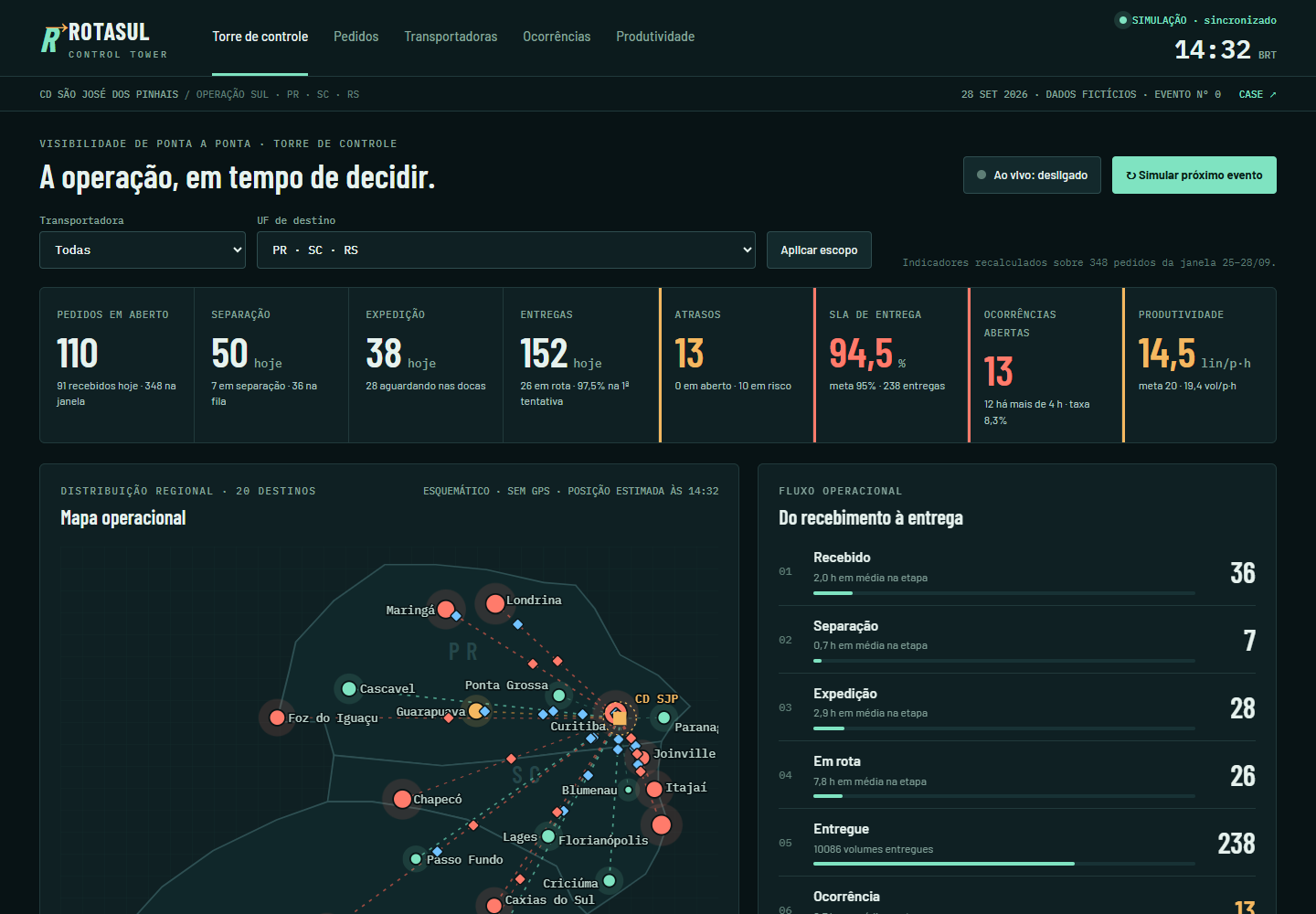
Task: Select the SLA de entrega KPI card
Action: (x=891, y=366)
